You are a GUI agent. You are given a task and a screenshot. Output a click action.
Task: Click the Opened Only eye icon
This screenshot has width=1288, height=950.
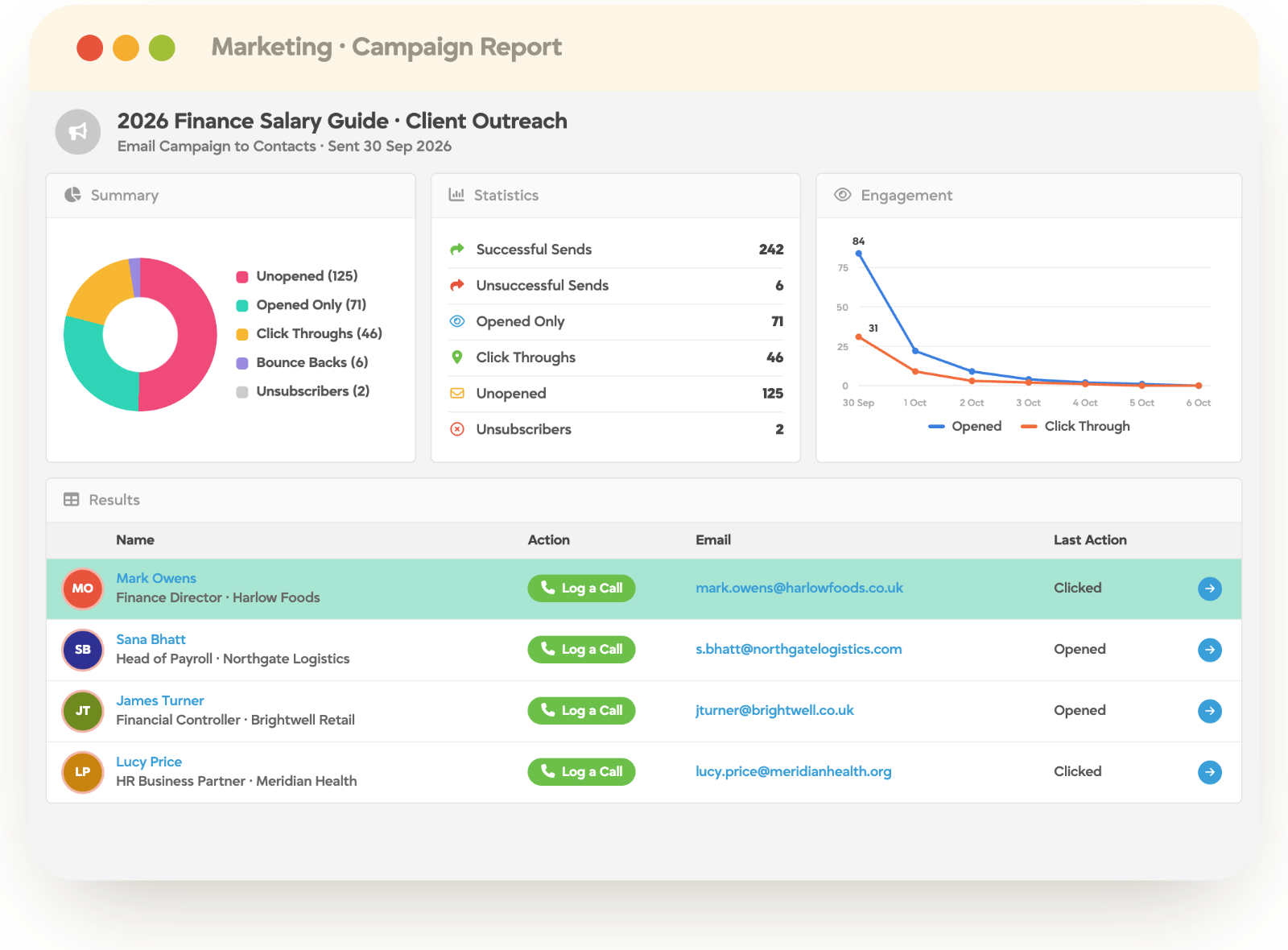point(457,321)
